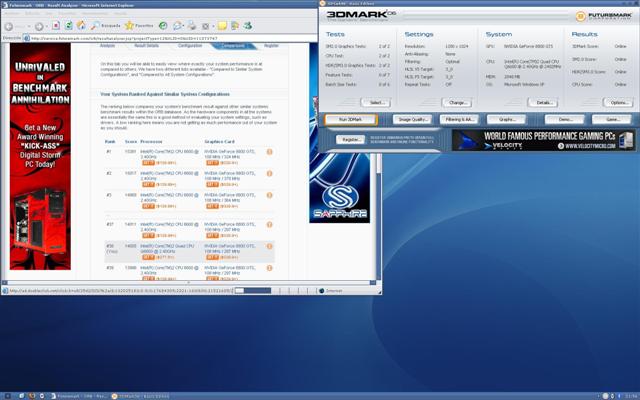Click the Filtering & AA button

460,119
